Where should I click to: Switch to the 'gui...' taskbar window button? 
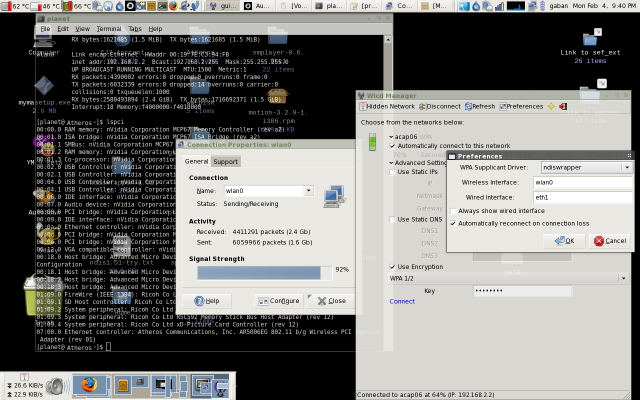click(x=223, y=6)
